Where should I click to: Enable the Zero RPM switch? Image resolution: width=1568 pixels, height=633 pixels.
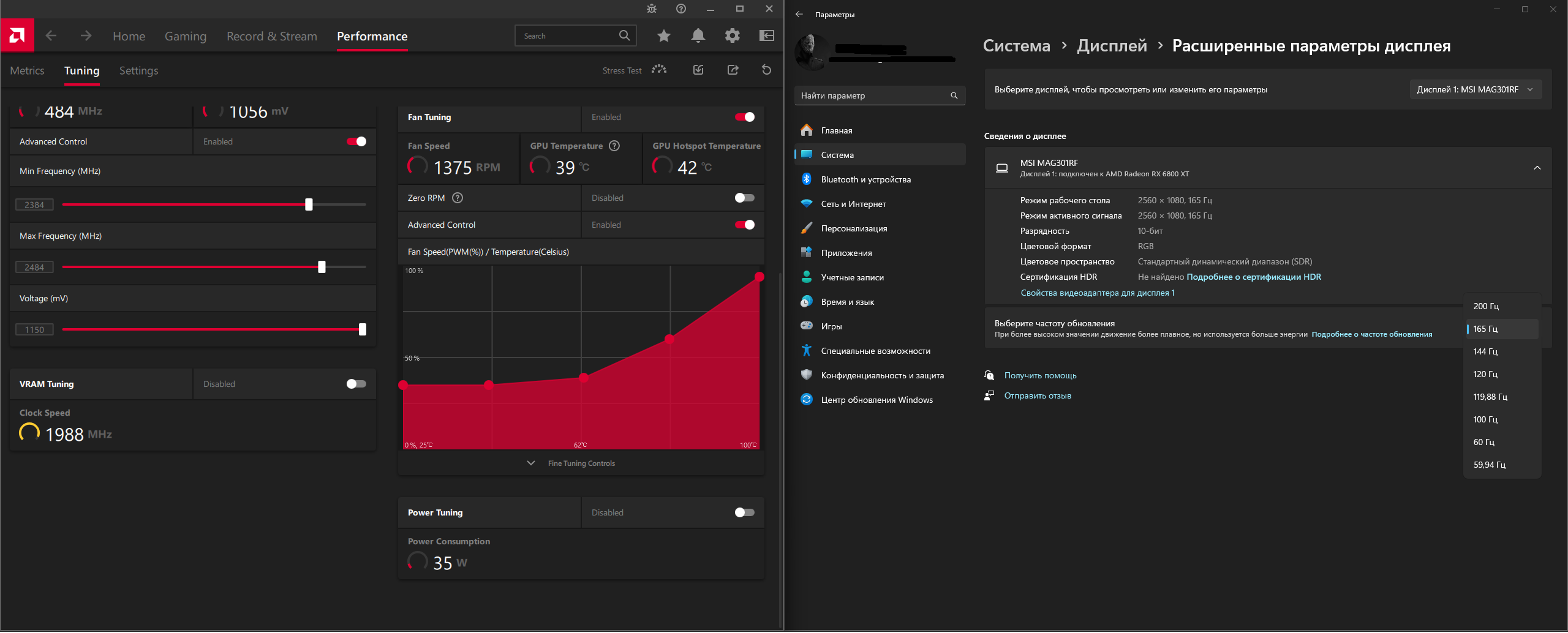pyautogui.click(x=745, y=198)
